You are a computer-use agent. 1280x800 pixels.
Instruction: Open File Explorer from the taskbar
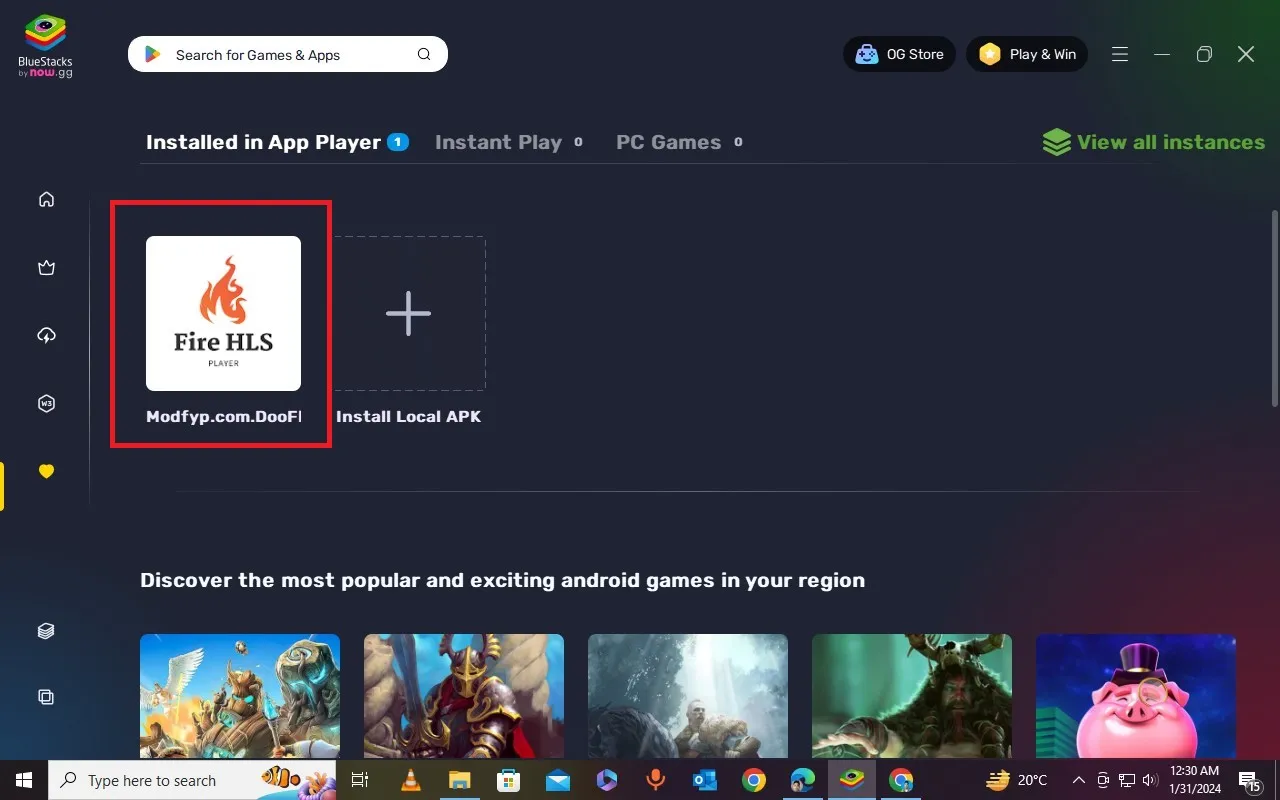pyautogui.click(x=459, y=780)
